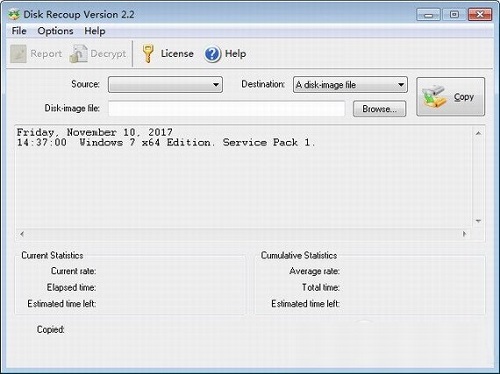
Task: Click the Copy button
Action: pyautogui.click(x=450, y=97)
